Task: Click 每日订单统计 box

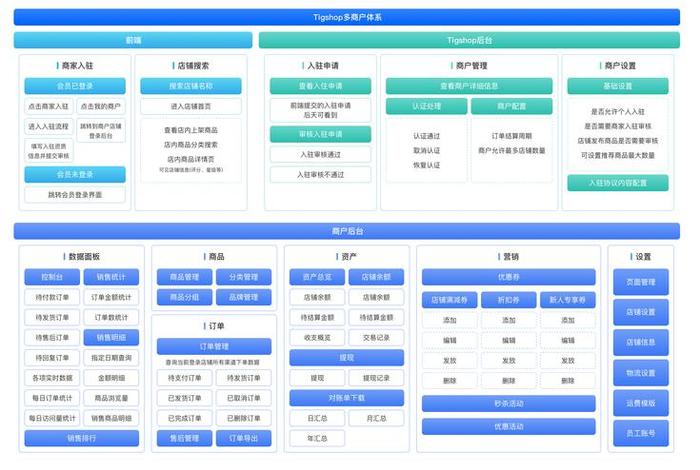Action: click(52, 398)
